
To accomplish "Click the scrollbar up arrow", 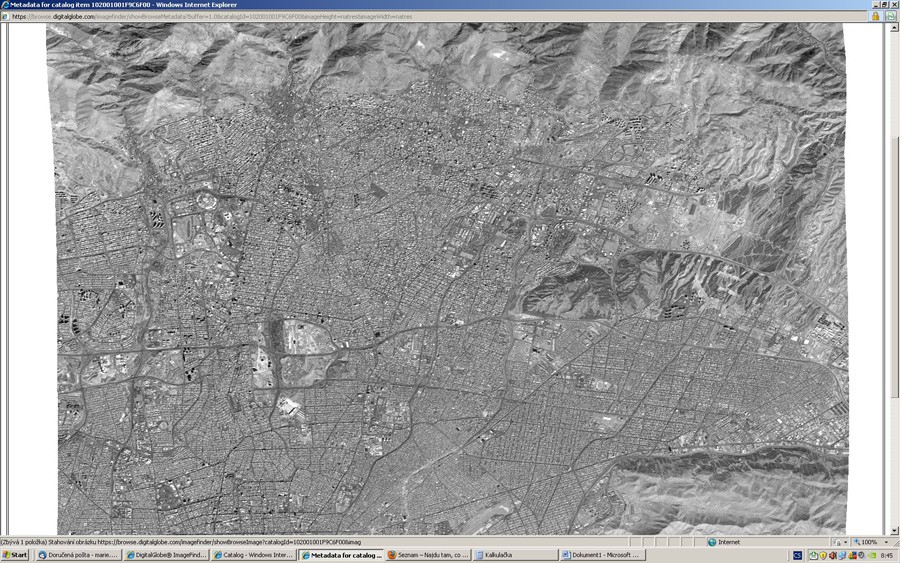I will click(895, 28).
